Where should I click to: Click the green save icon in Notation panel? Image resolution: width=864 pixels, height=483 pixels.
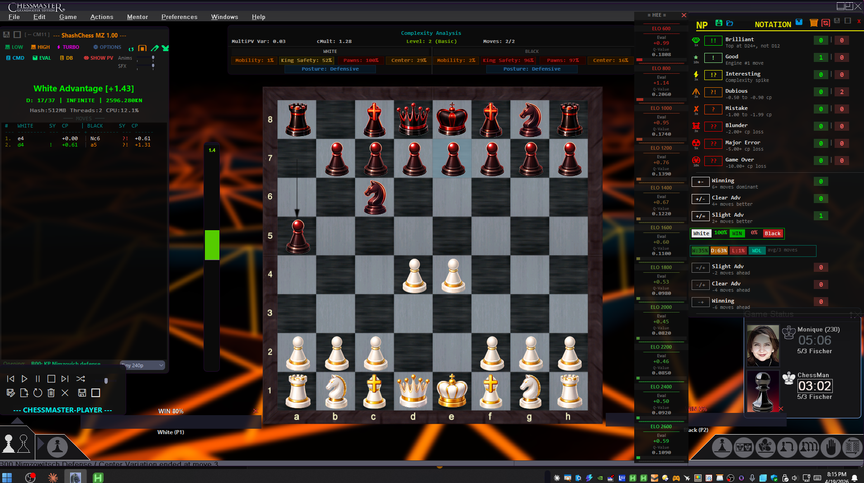[719, 23]
